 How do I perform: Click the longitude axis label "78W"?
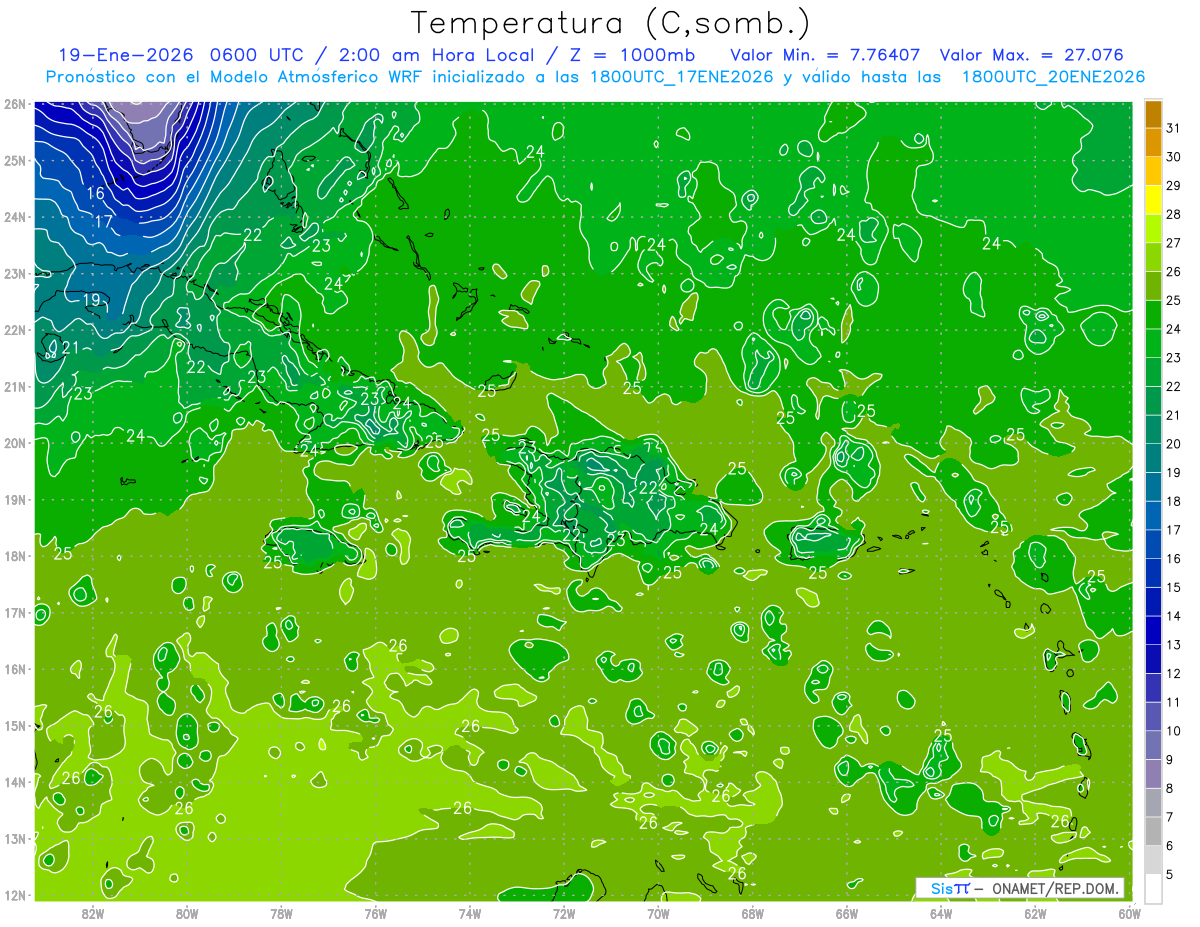tap(281, 914)
